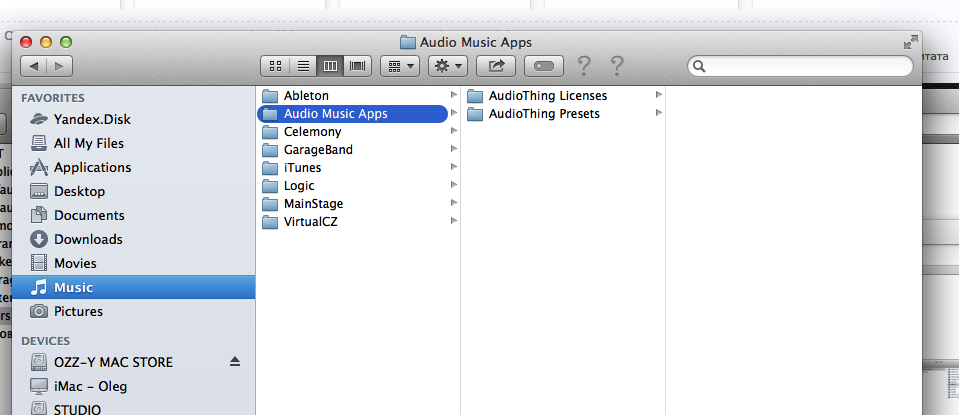This screenshot has height=415, width=959.
Task: Open Downloads in the sidebar
Action: pyautogui.click(x=133, y=239)
